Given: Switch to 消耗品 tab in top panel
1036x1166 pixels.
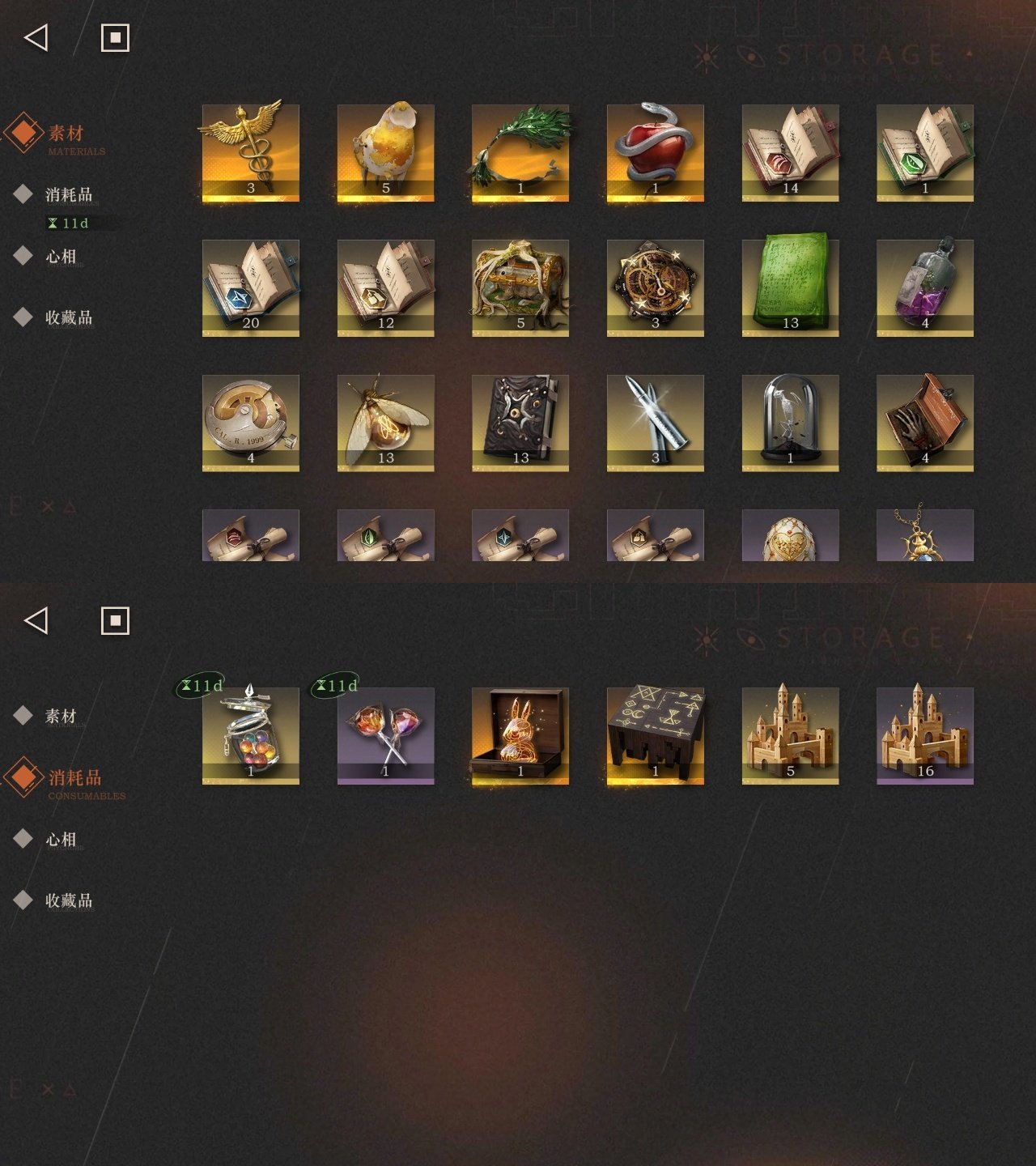Looking at the screenshot, I should pos(69,195).
